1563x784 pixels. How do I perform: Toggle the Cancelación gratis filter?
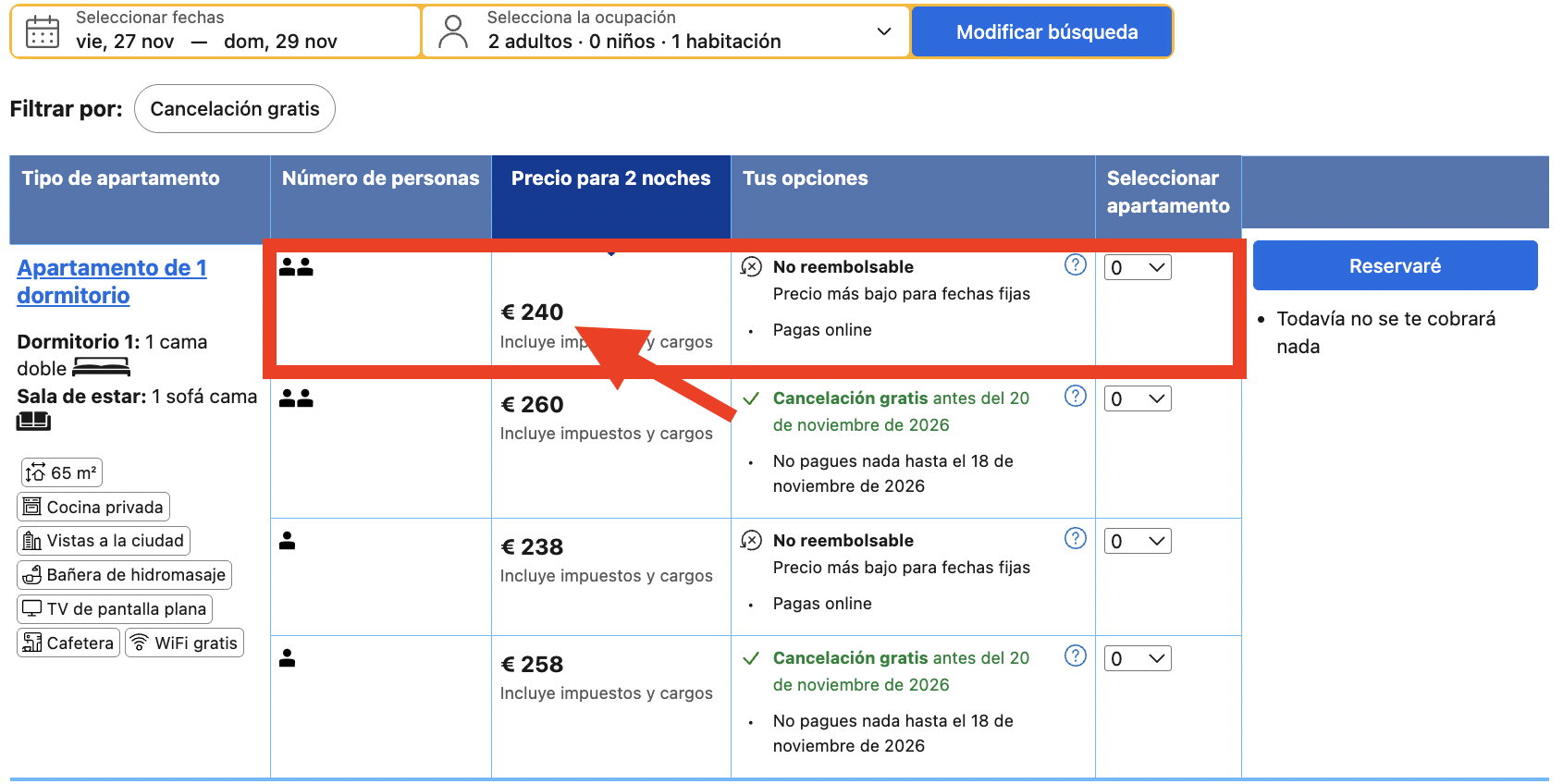[x=235, y=109]
